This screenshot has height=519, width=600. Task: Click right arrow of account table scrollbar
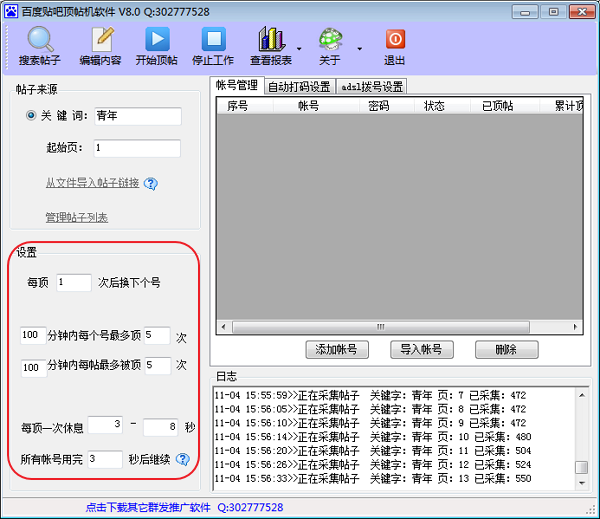coord(575,327)
